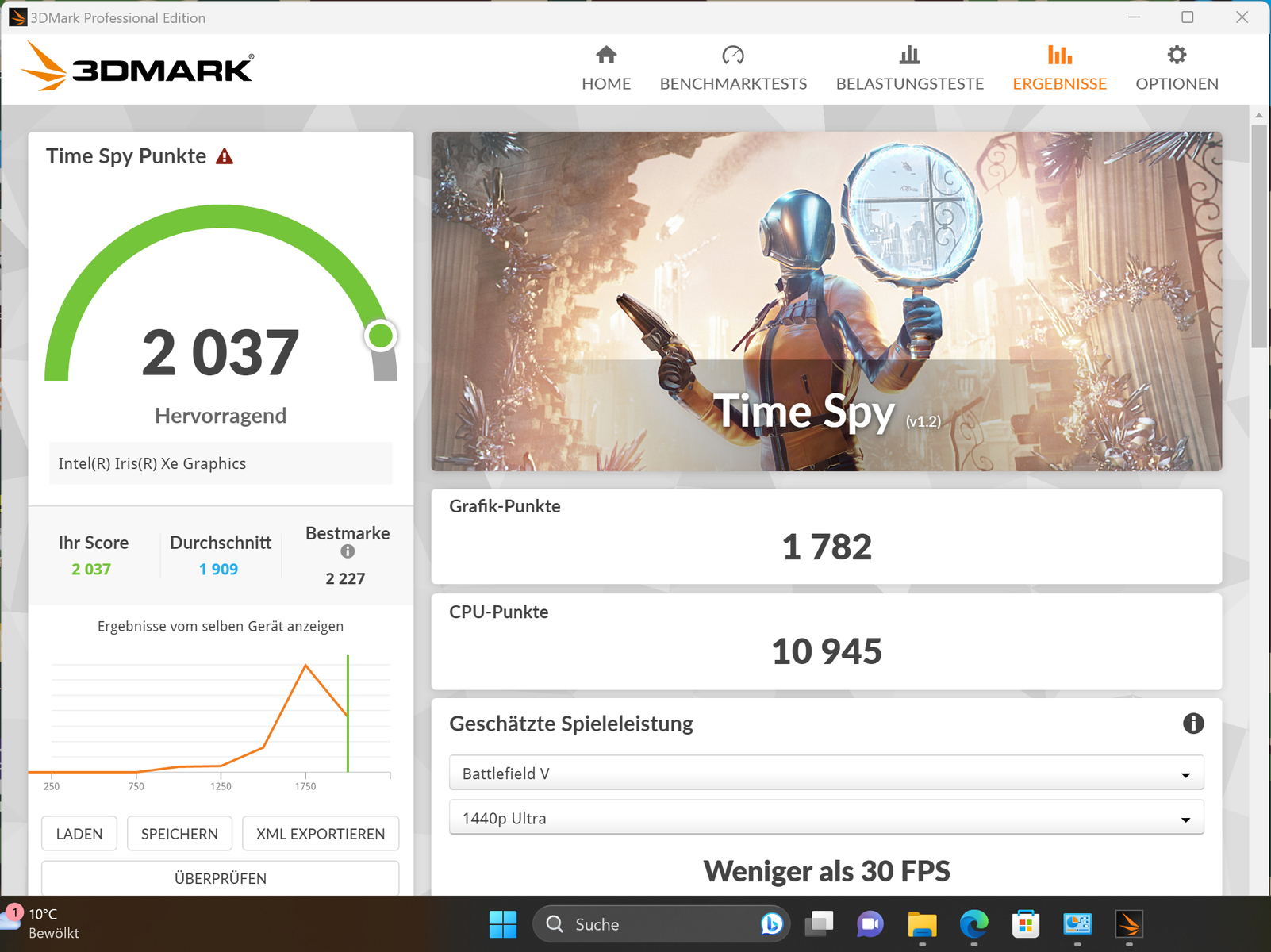The height and width of the screenshot is (952, 1271).
Task: Open Task View on taskbar
Action: (819, 924)
